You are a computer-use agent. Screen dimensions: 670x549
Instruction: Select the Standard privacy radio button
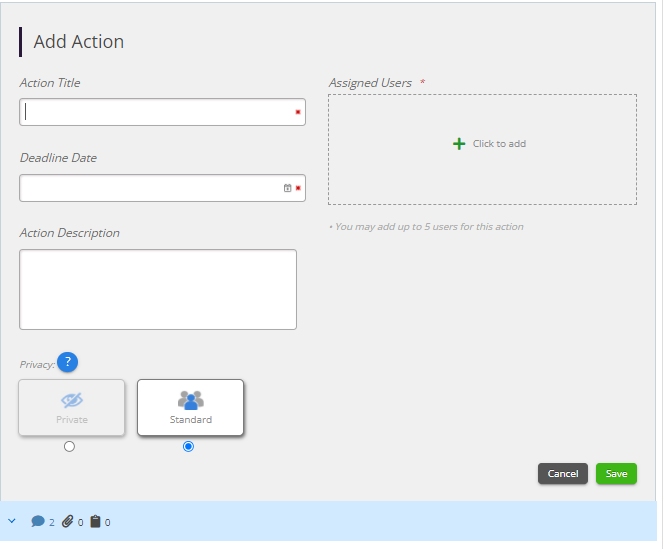click(x=189, y=447)
